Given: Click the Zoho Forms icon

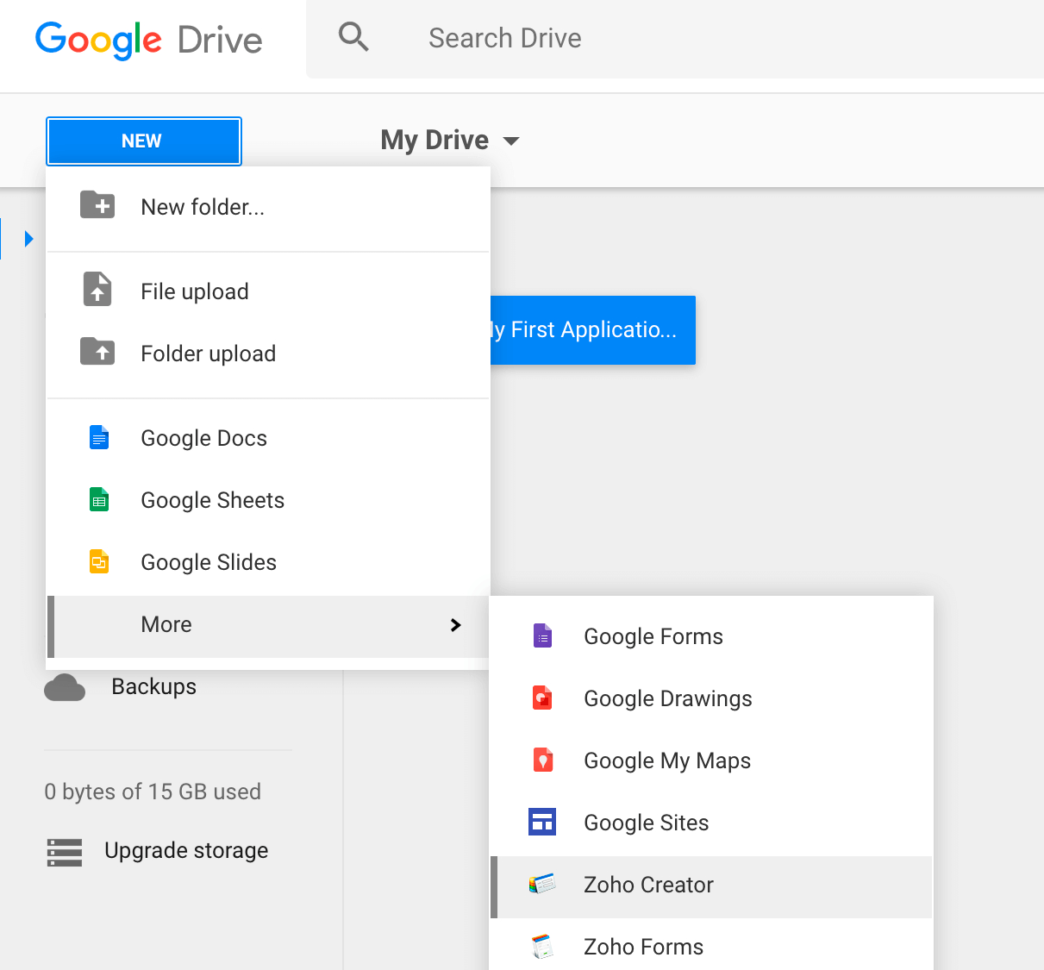Looking at the screenshot, I should 542,946.
